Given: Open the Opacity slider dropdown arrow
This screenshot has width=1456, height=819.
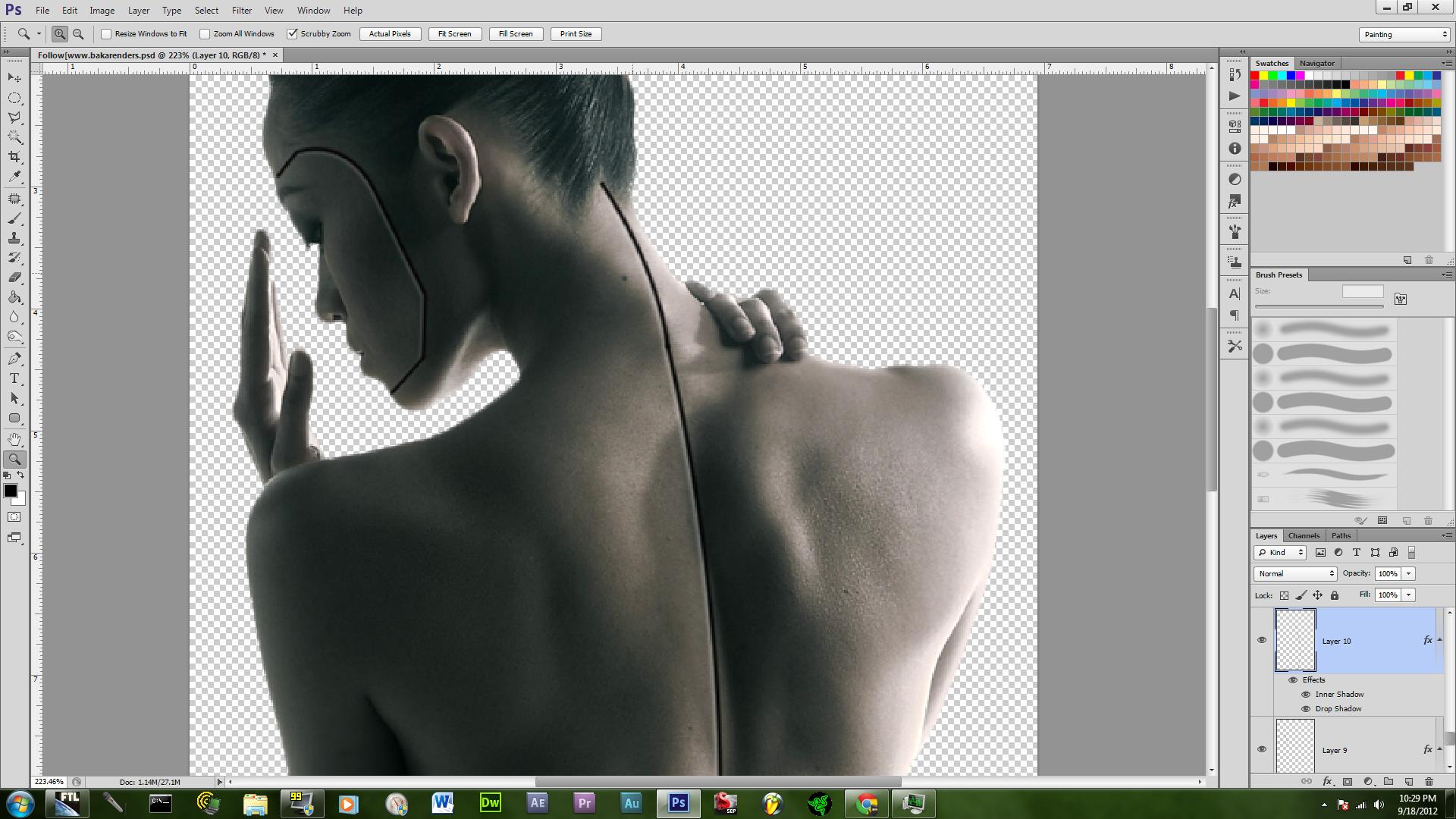Looking at the screenshot, I should pos(1409,574).
